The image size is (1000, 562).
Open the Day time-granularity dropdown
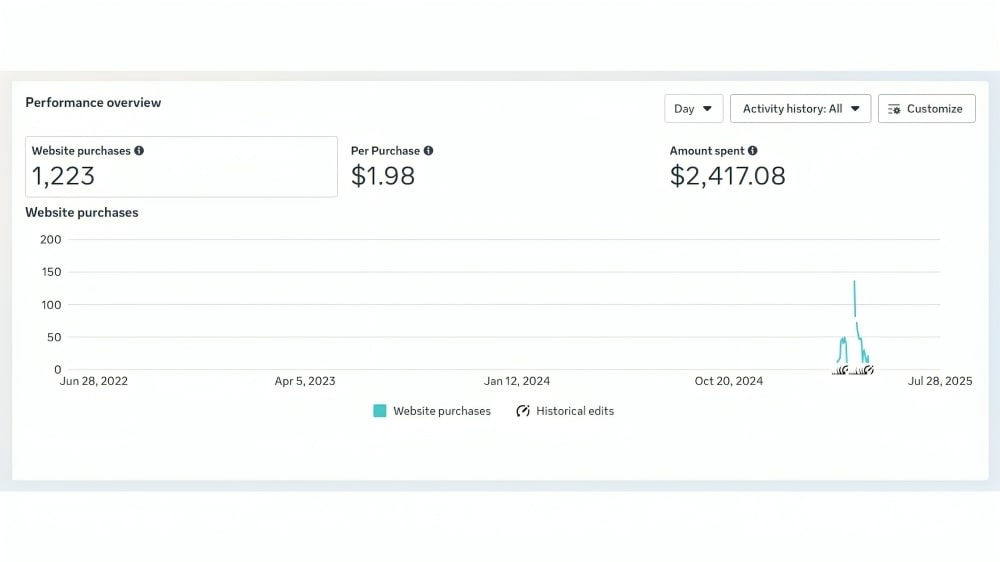[693, 109]
